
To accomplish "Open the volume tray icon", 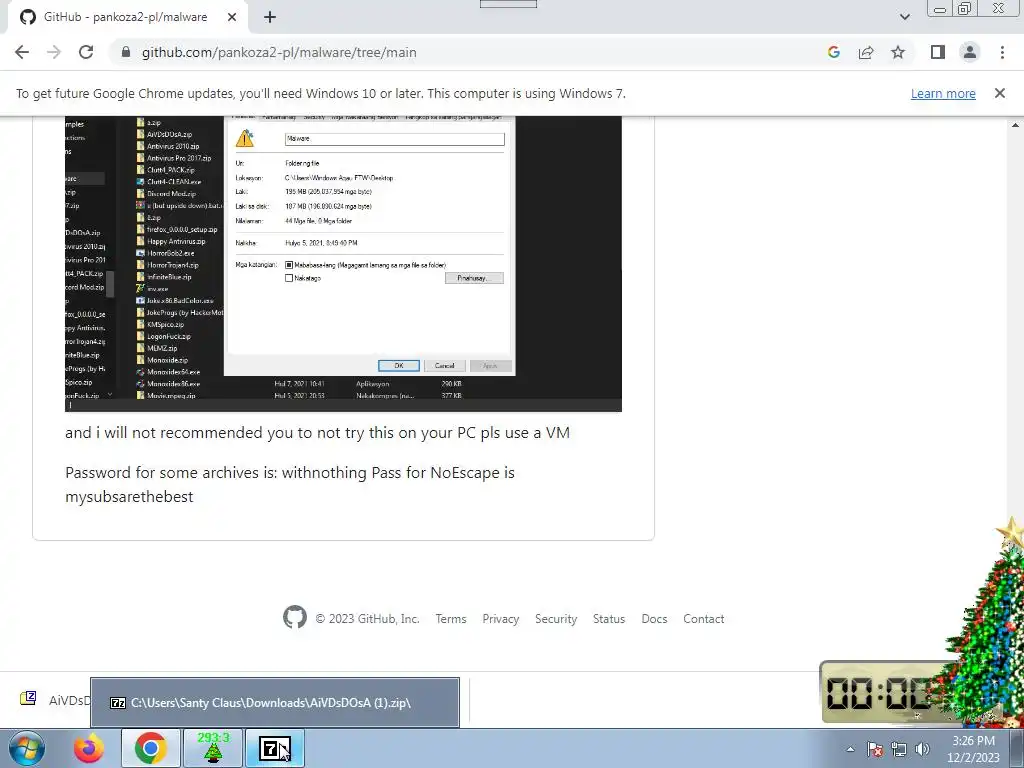I will [922, 749].
